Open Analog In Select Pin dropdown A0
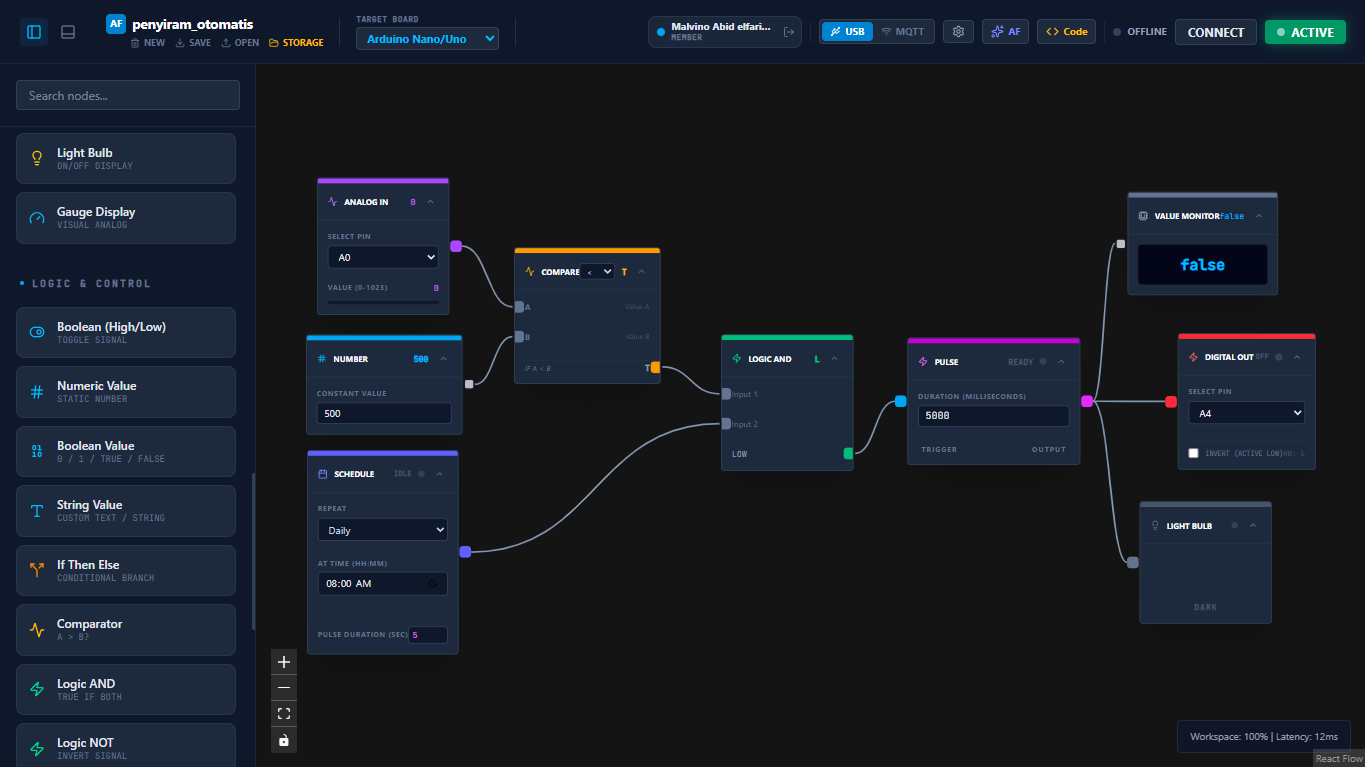1365x767 pixels. (x=383, y=257)
